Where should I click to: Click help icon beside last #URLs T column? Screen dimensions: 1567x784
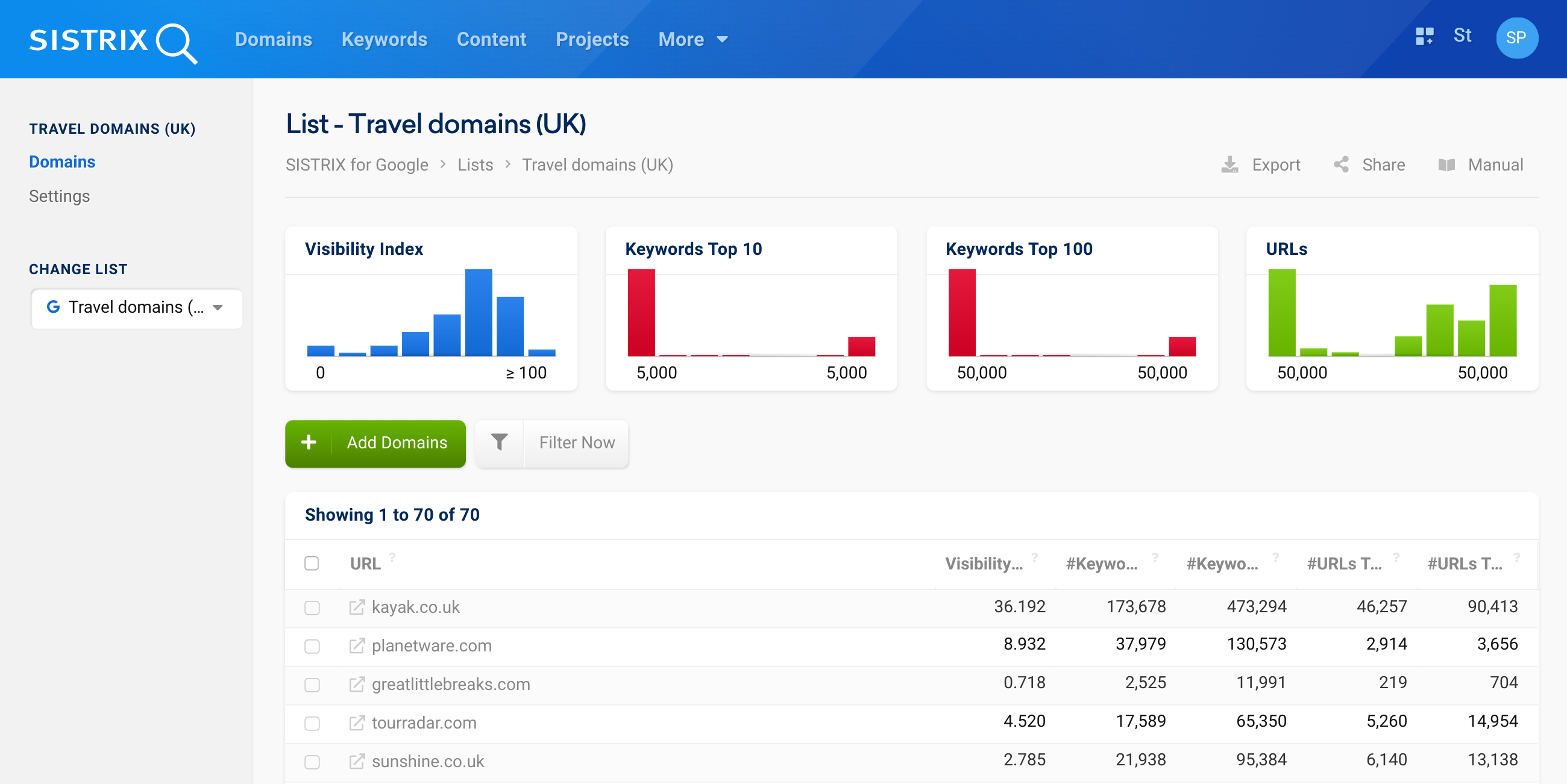[1517, 557]
